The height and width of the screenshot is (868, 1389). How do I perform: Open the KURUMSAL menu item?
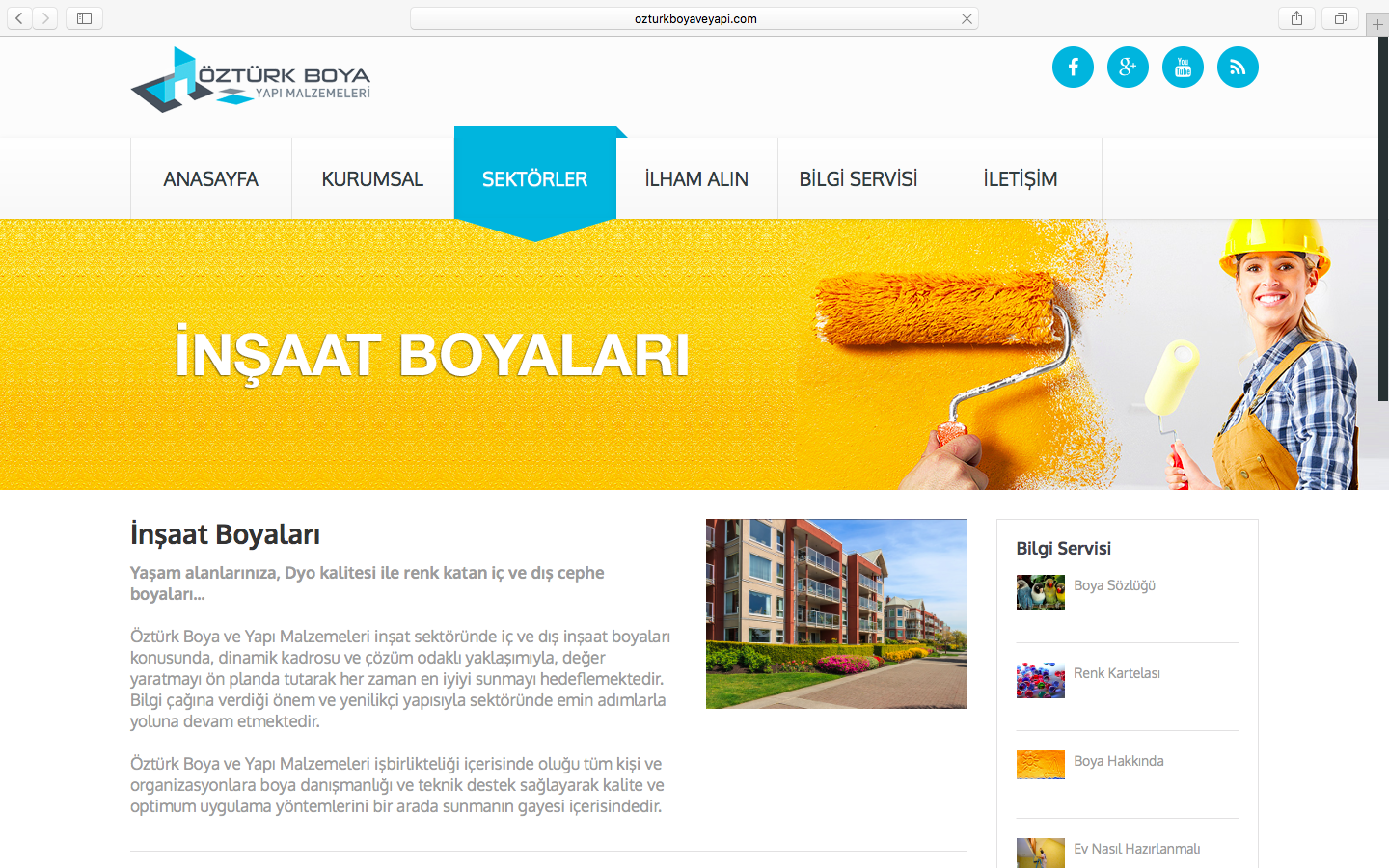372,178
